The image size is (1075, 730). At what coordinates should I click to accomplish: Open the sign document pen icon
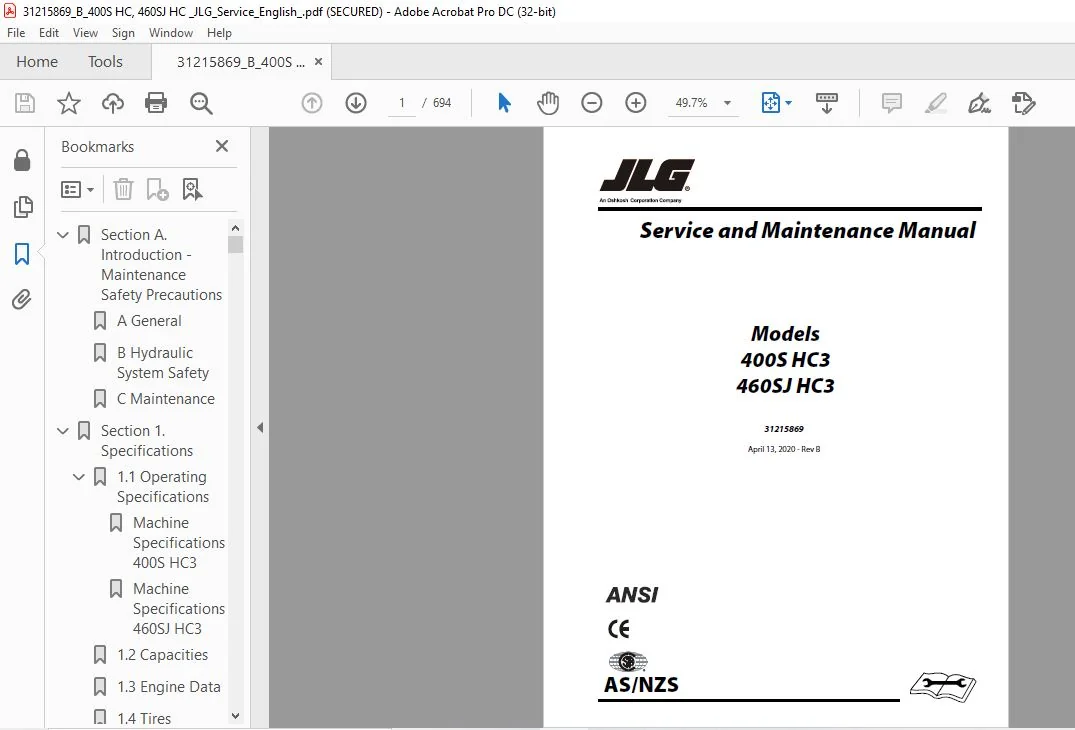979,103
